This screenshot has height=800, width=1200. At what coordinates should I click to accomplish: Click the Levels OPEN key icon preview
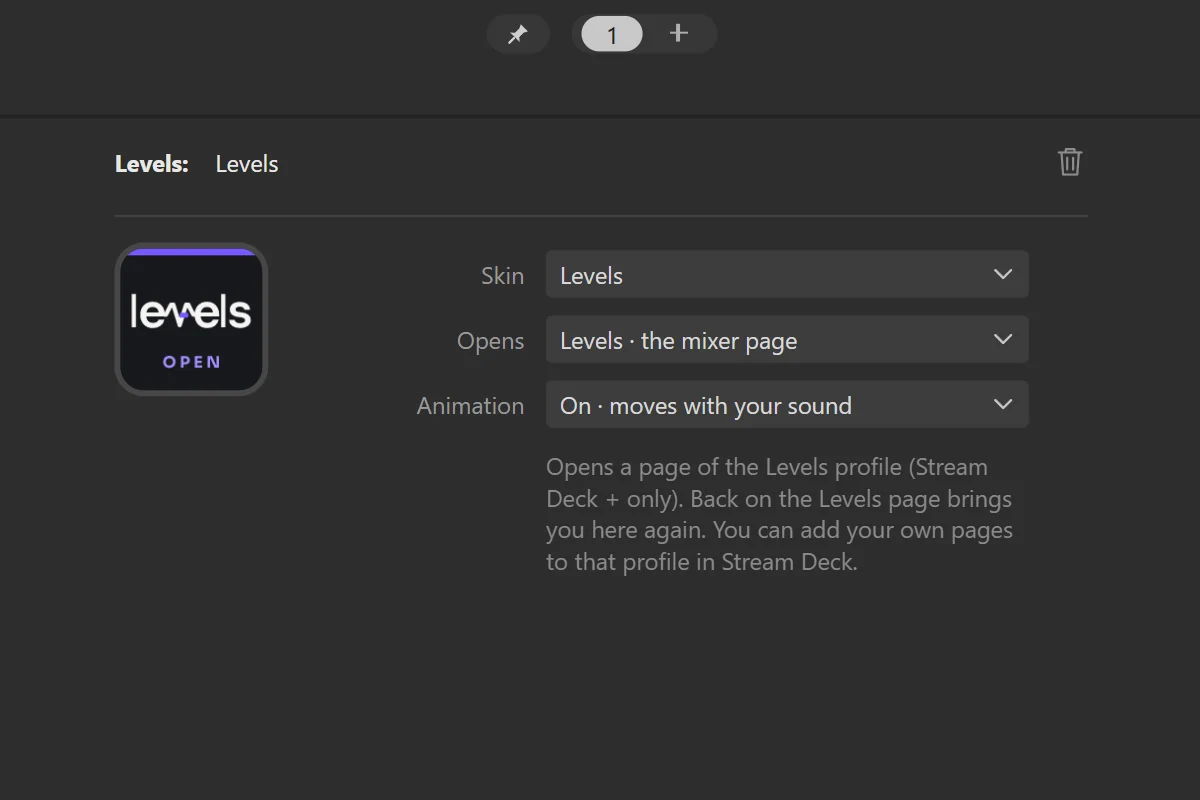click(191, 319)
